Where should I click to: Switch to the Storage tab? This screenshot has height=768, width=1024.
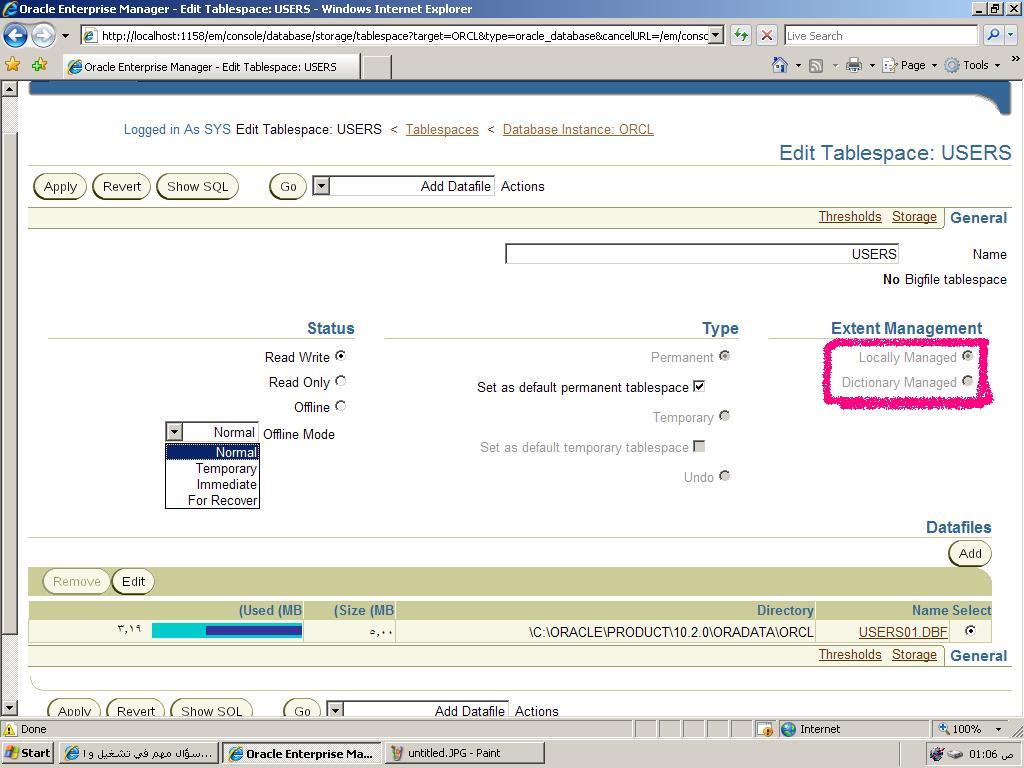tap(914, 217)
